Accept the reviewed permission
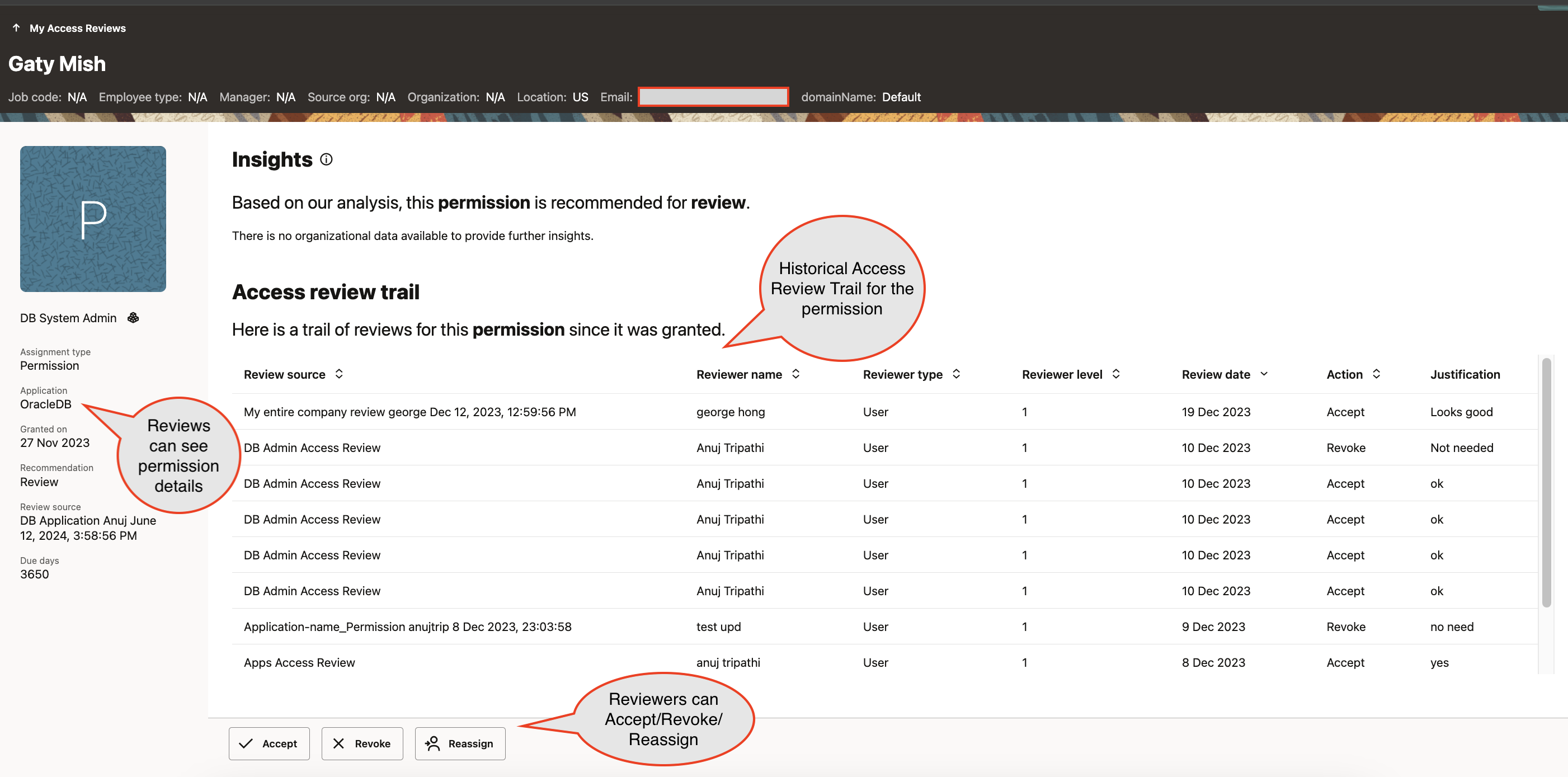 [x=269, y=743]
